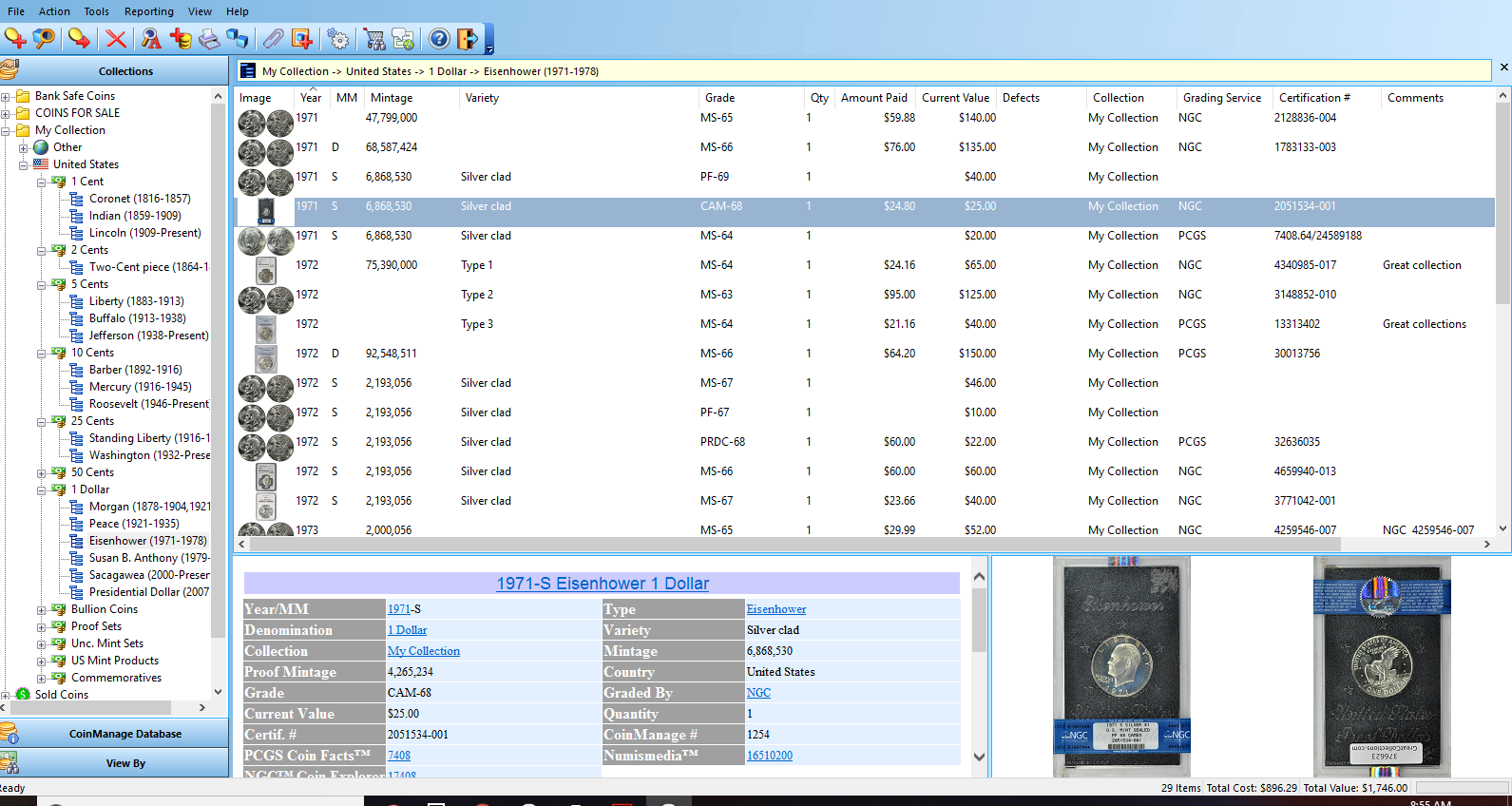Sort list by Grade column header

point(752,98)
